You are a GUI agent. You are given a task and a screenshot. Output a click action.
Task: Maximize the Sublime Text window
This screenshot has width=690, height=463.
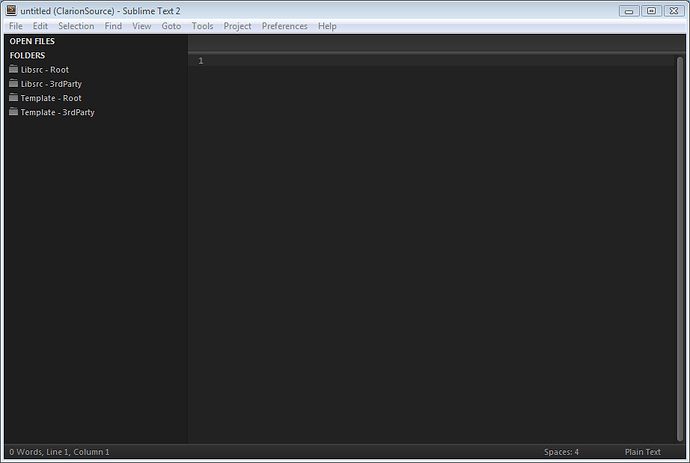coord(651,10)
